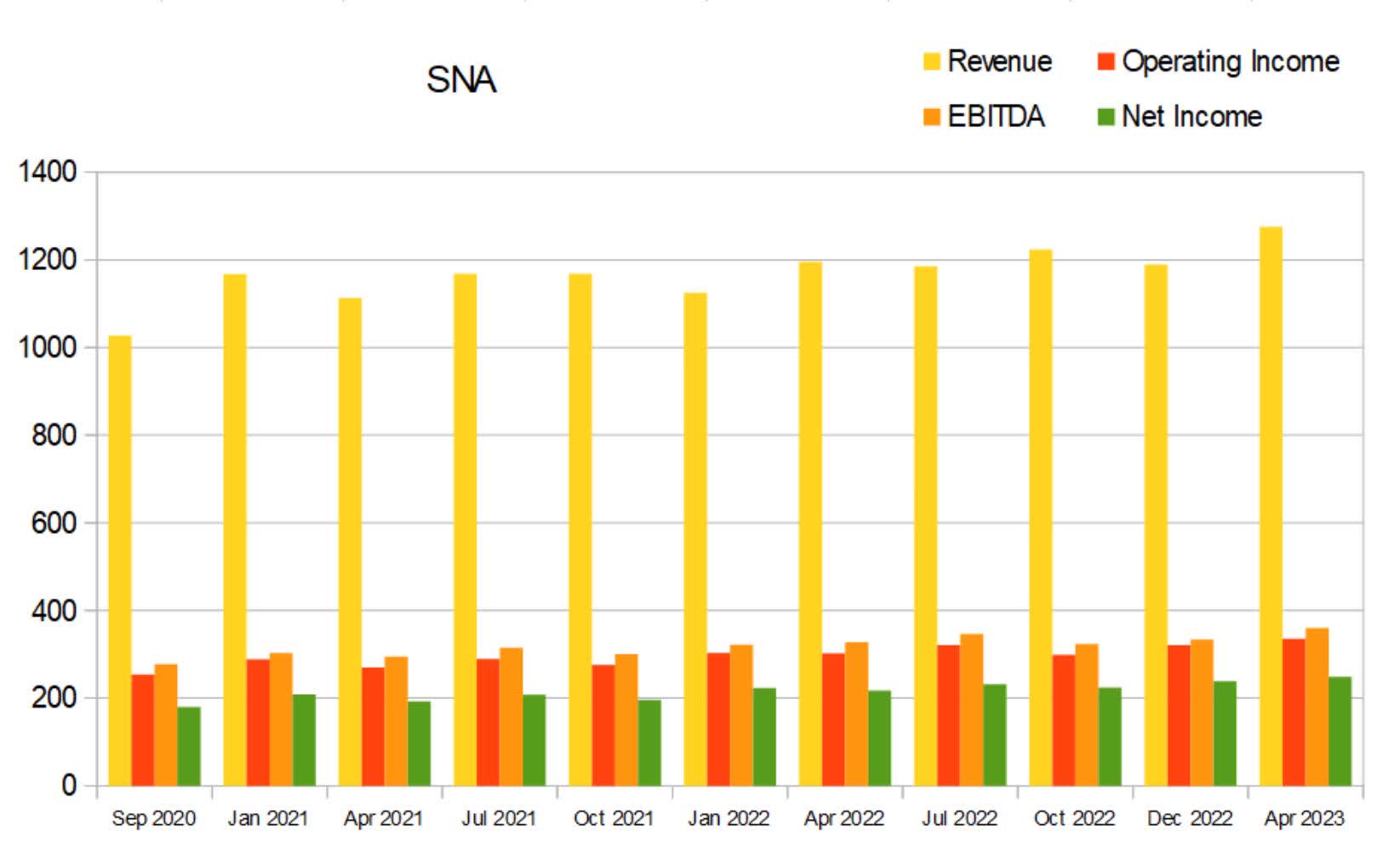Click the orange EBITDA bar for Jul 2022
This screenshot has width=1400, height=866.
point(970,707)
